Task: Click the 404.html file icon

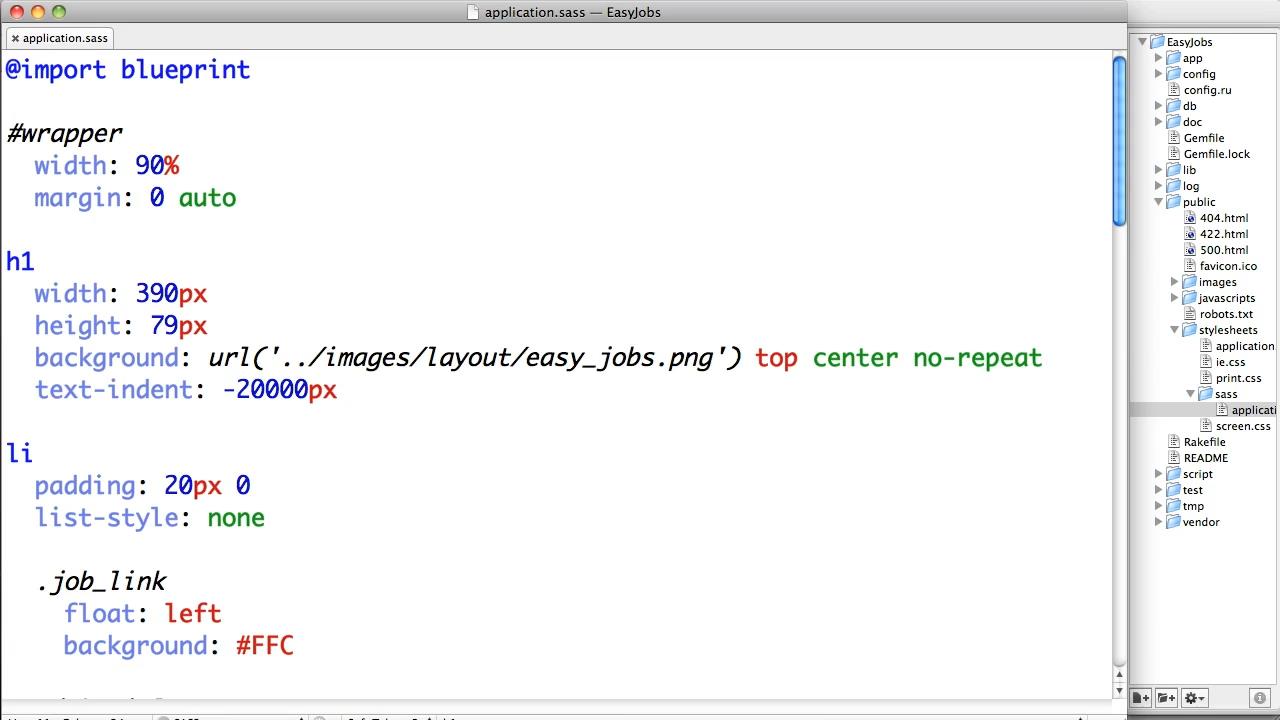Action: point(1190,218)
